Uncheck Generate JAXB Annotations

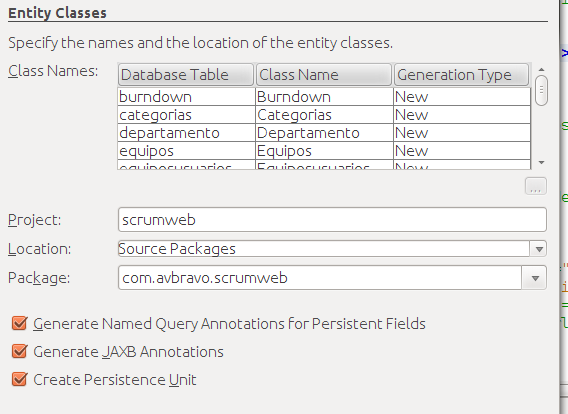pos(19,351)
